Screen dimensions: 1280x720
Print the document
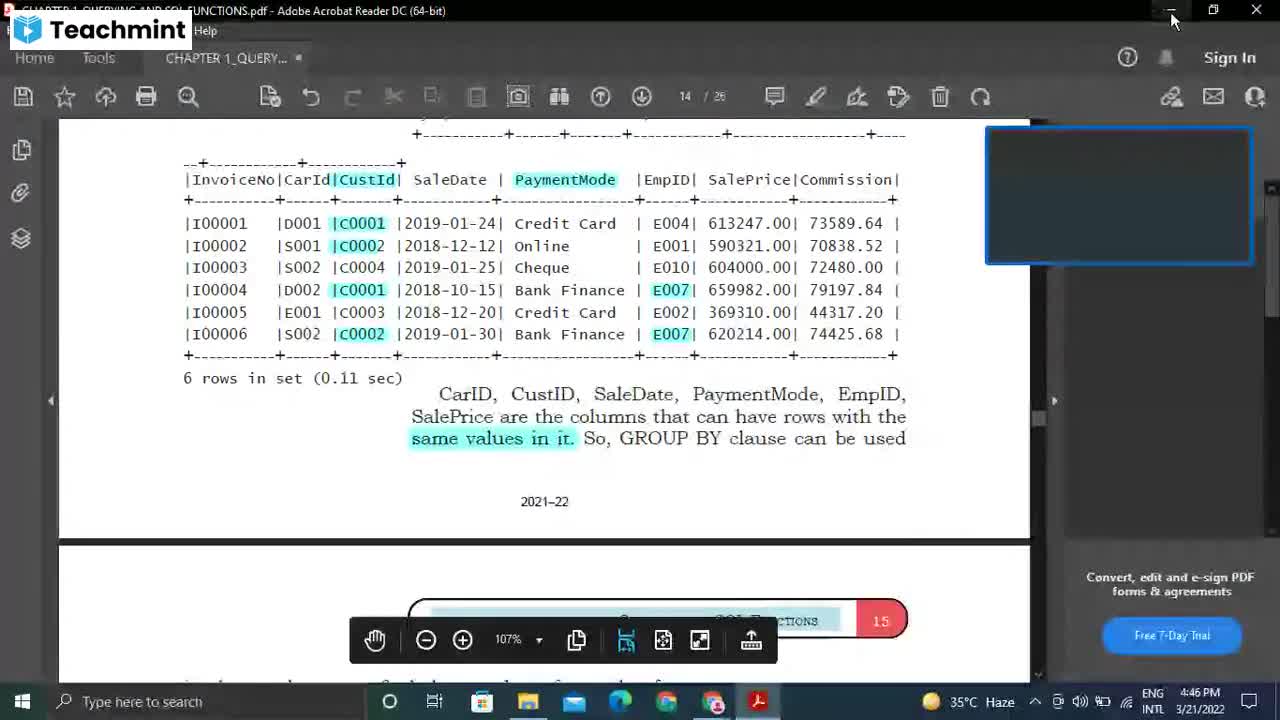[x=146, y=97]
